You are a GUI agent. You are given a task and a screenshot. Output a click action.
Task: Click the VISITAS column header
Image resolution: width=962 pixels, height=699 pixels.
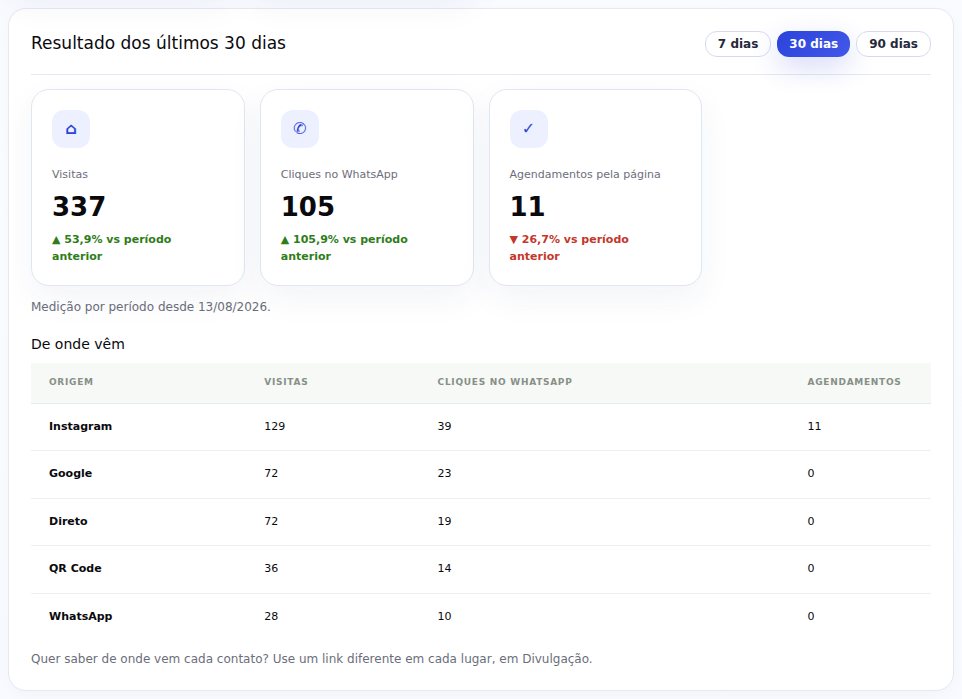point(286,382)
